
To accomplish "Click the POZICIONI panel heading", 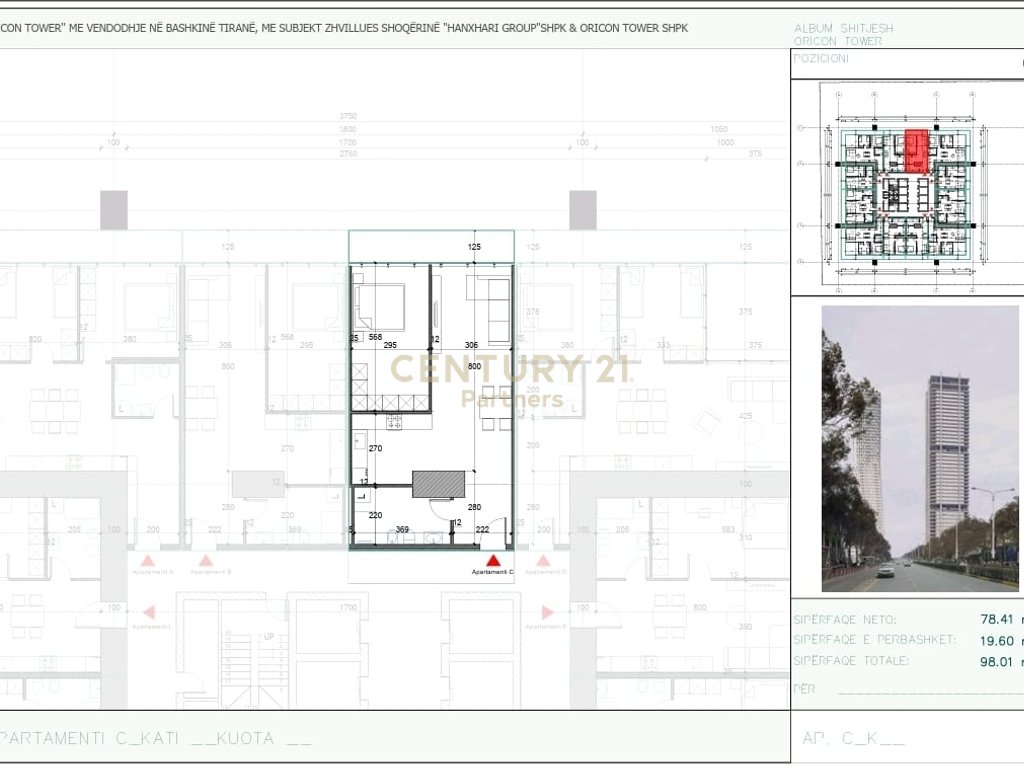I will pyautogui.click(x=821, y=59).
